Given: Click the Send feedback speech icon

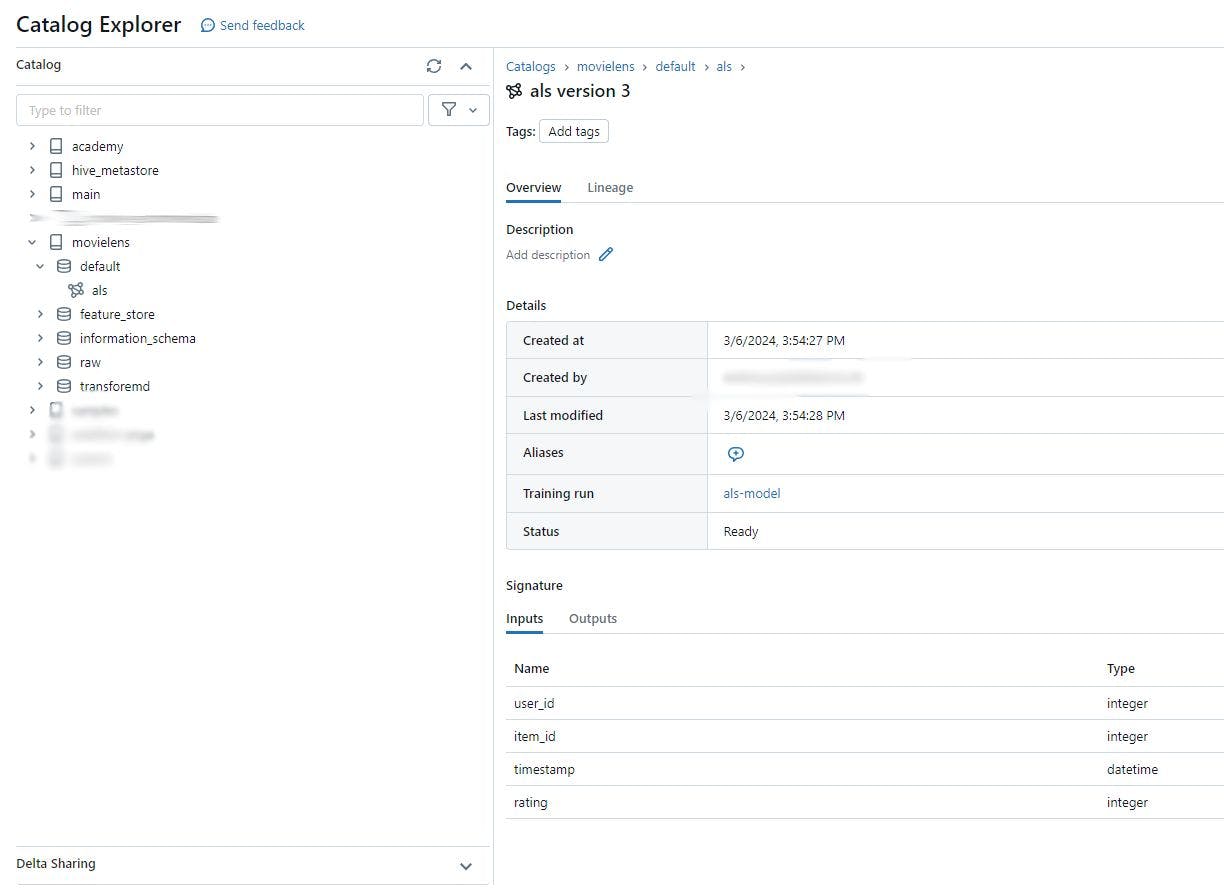Looking at the screenshot, I should 207,25.
